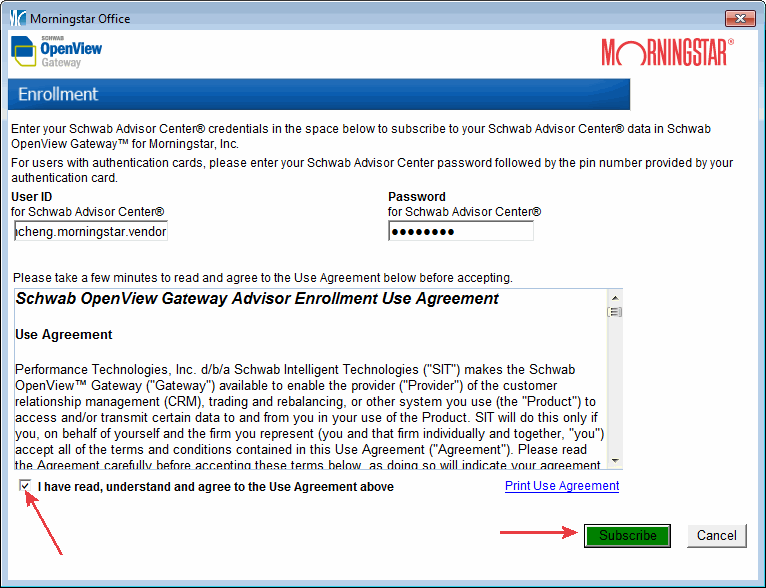
Task: Click into the Password field
Action: point(460,232)
